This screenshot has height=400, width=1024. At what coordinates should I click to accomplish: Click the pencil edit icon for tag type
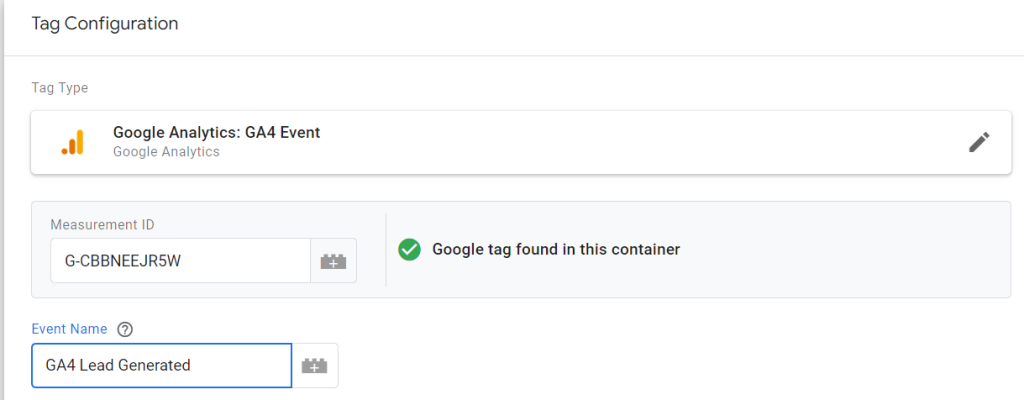pyautogui.click(x=979, y=142)
